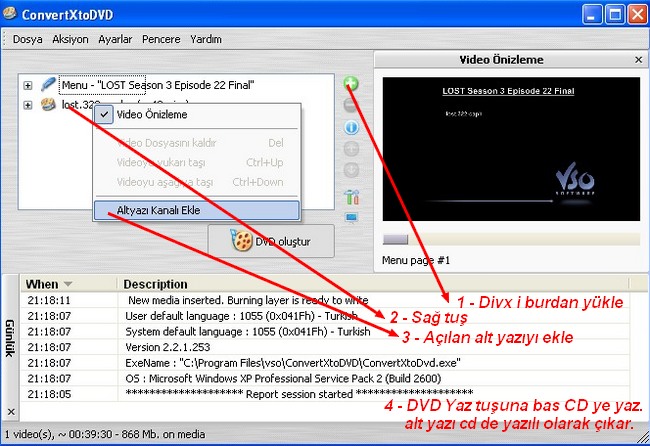
Task: Expand the lost video file node
Action: (x=28, y=105)
